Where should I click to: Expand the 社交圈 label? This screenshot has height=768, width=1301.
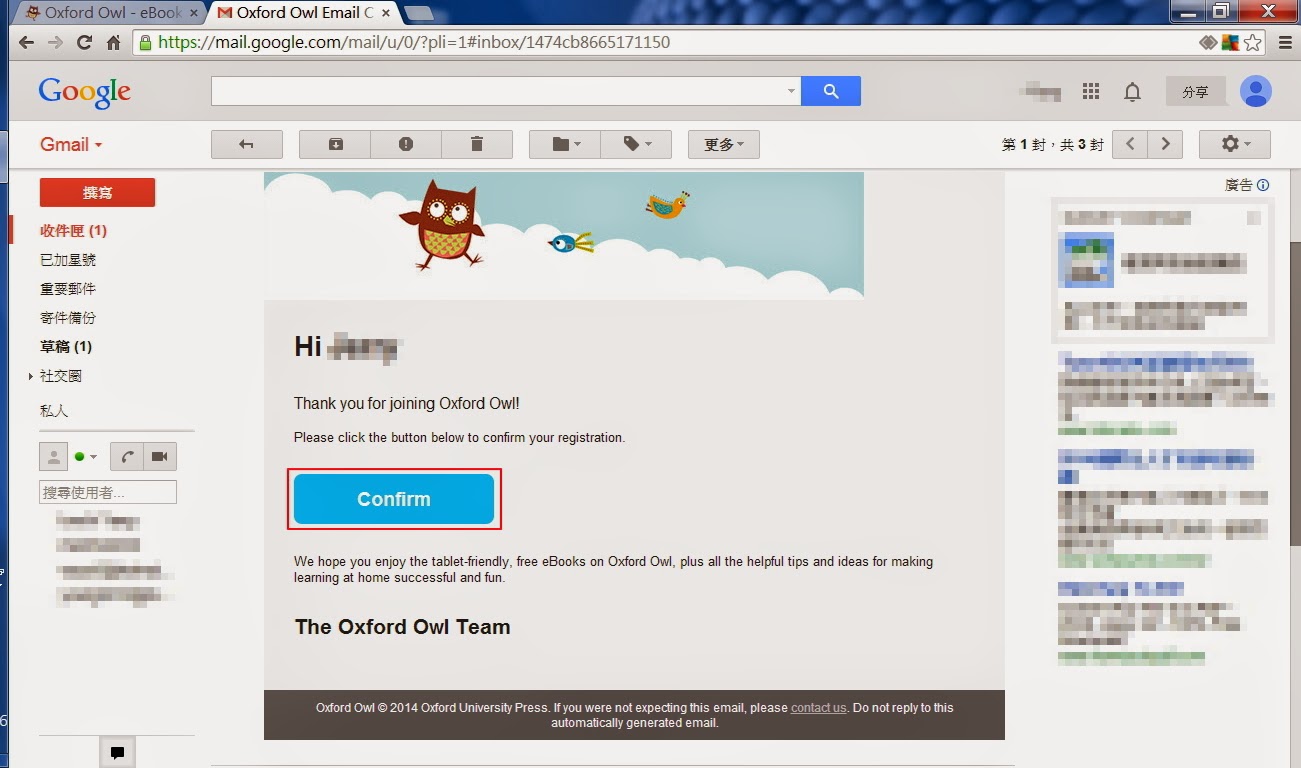pos(31,376)
